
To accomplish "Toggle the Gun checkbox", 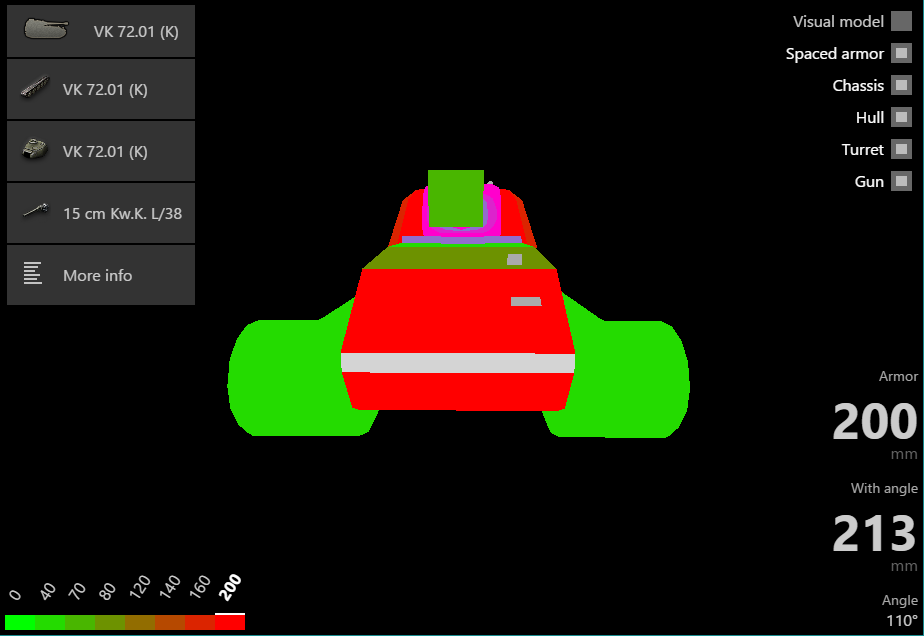I will click(x=901, y=180).
